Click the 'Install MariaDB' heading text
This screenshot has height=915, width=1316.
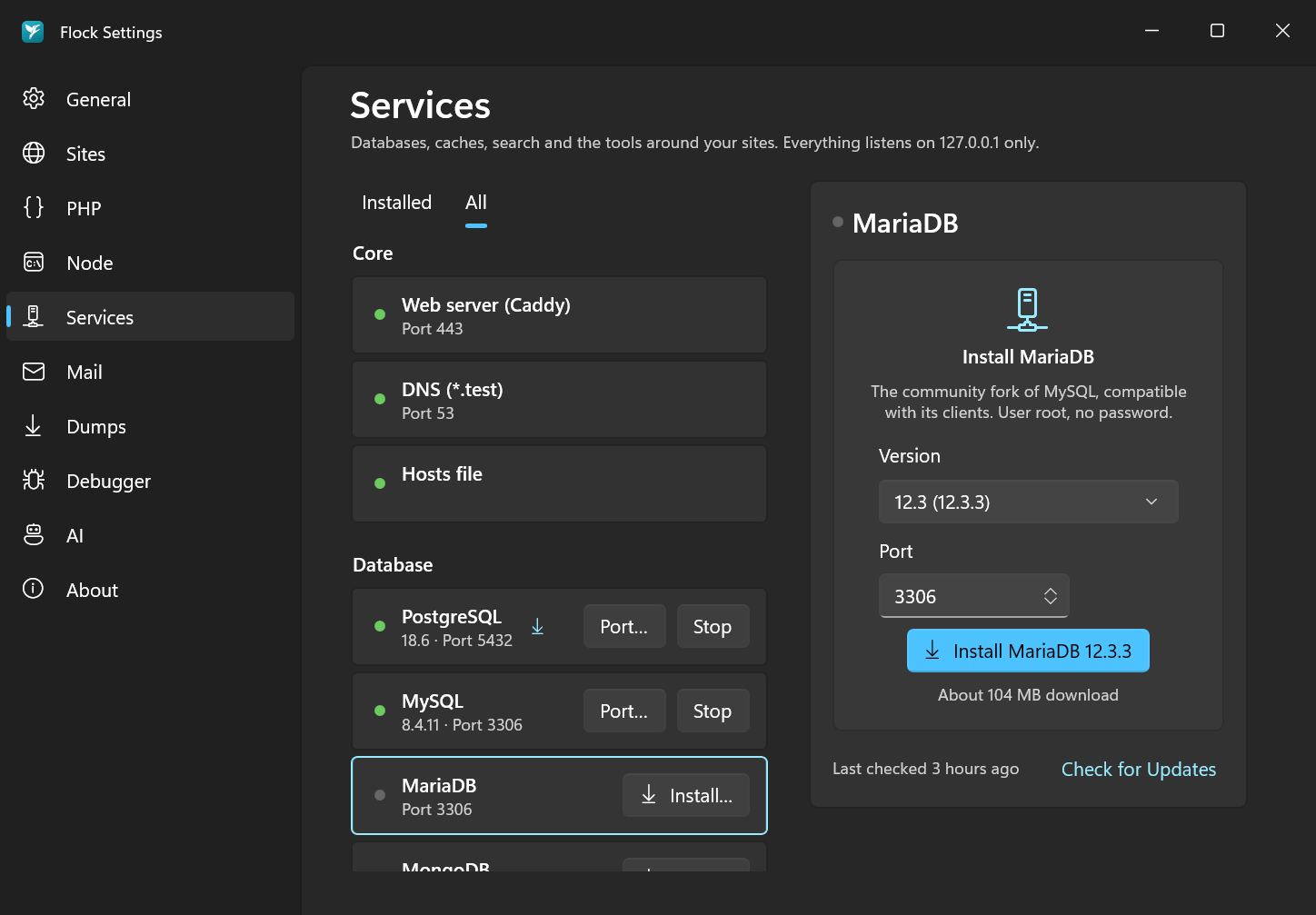tap(1028, 356)
